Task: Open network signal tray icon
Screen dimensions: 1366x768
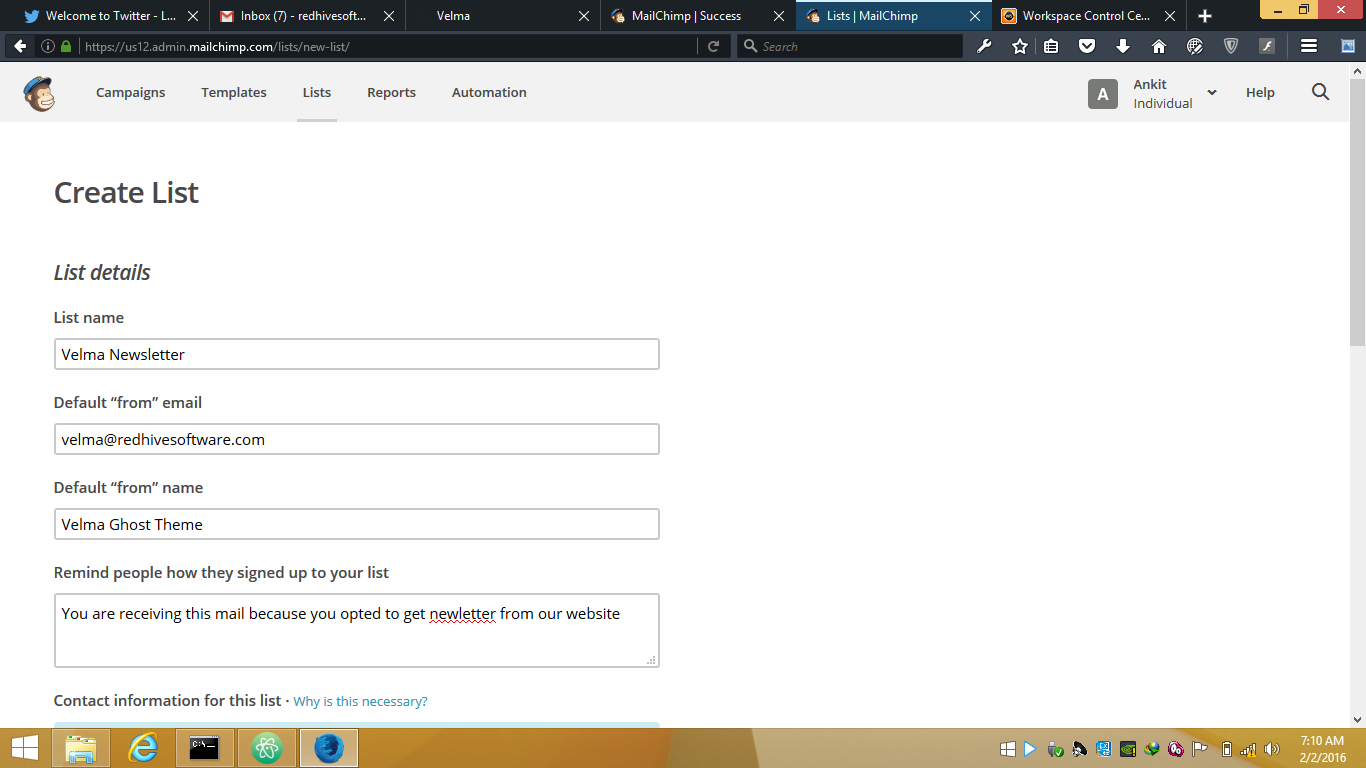Action: (1248, 749)
